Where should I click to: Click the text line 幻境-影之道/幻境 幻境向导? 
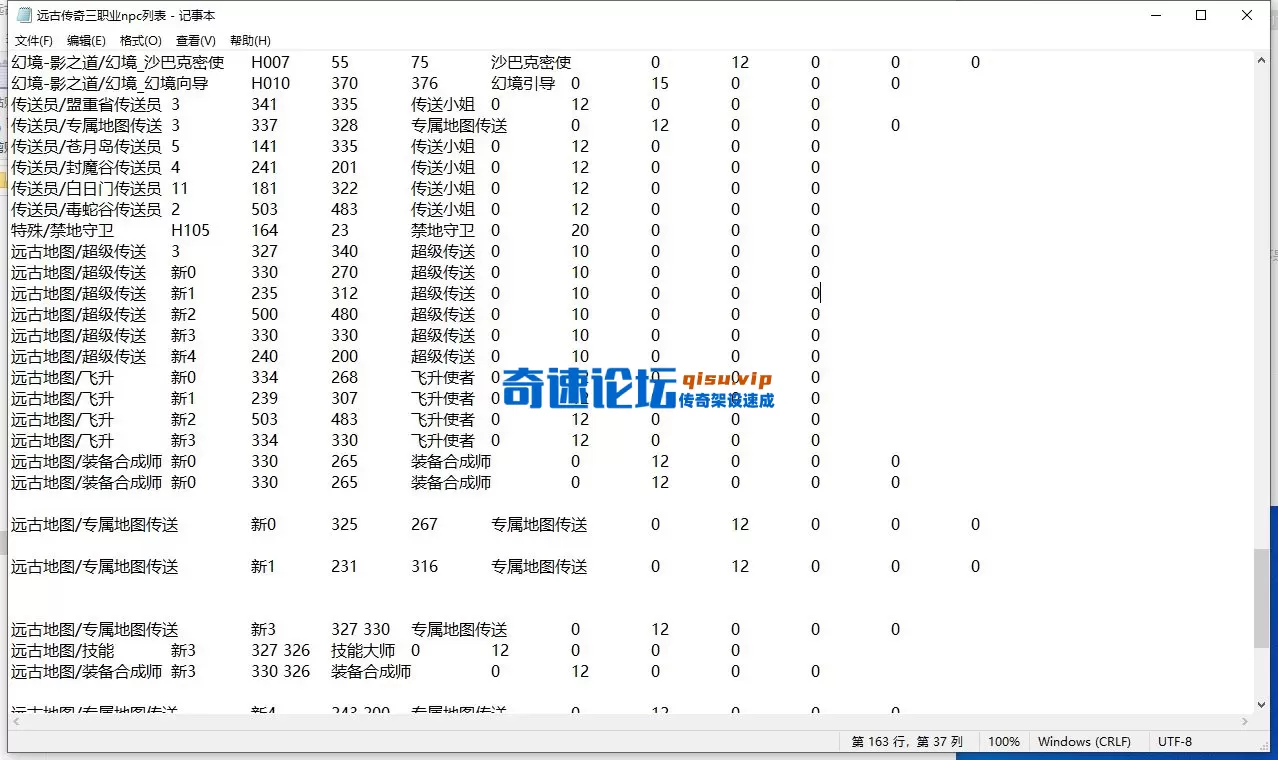[x=109, y=83]
